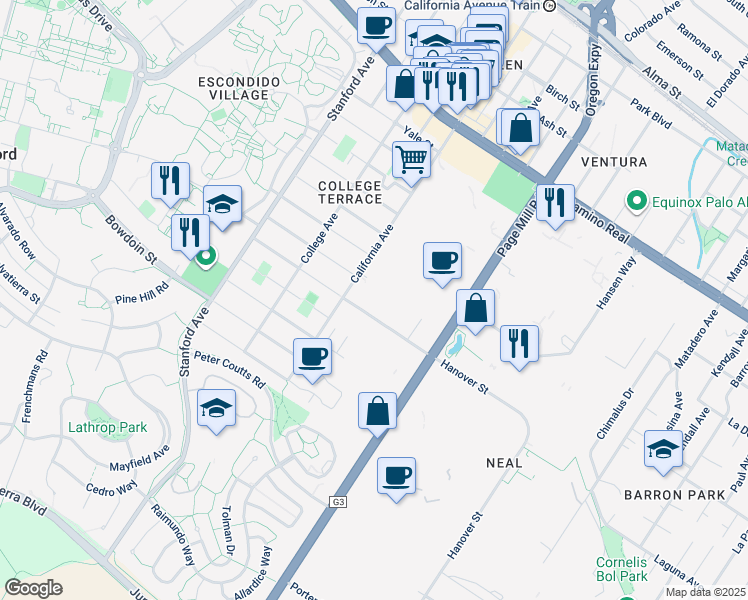Click the coffee marker near Peter Coutts Rd
Image resolution: width=748 pixels, height=600 pixels.
313,357
